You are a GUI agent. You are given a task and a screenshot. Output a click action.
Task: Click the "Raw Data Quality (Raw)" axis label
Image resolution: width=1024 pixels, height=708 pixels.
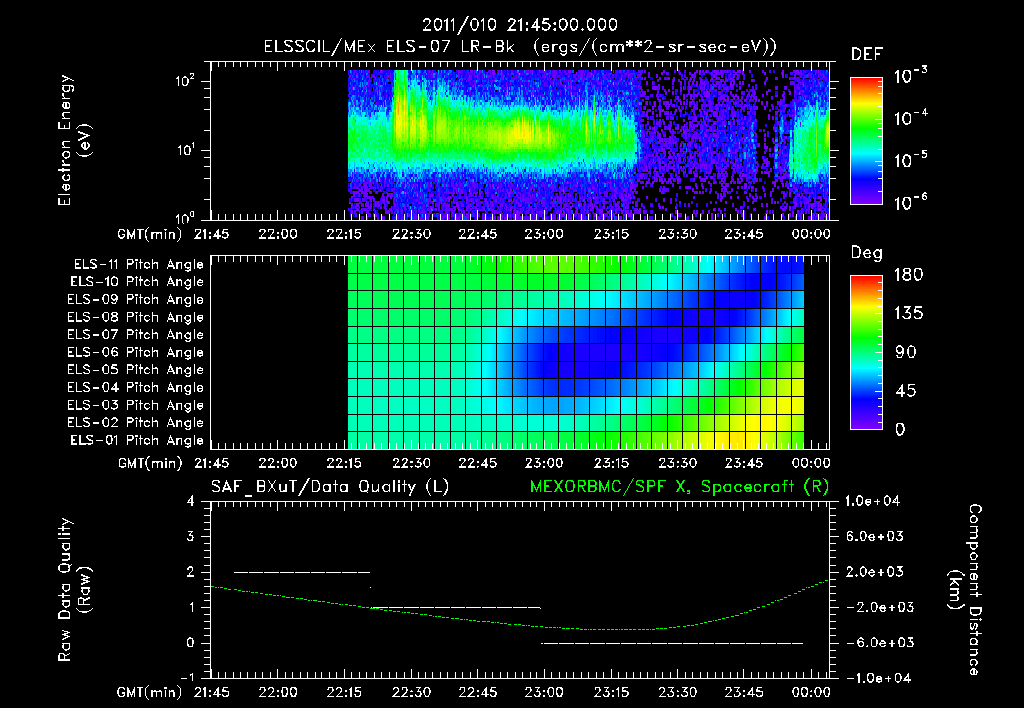tap(74, 590)
